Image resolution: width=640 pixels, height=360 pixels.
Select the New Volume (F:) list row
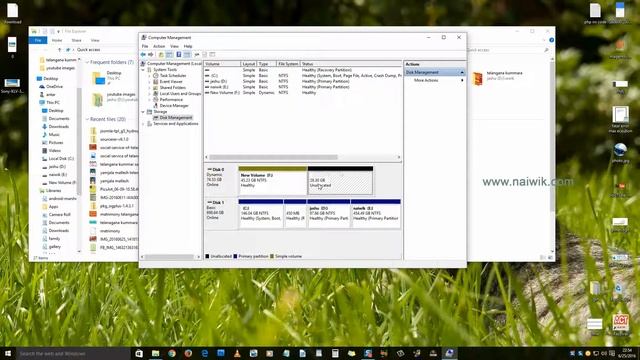tap(303, 93)
